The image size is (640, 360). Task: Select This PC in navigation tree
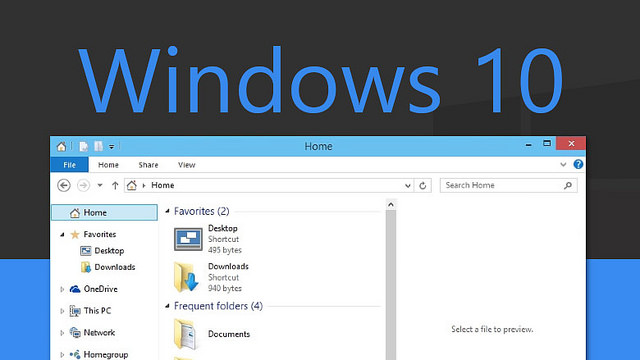97,311
